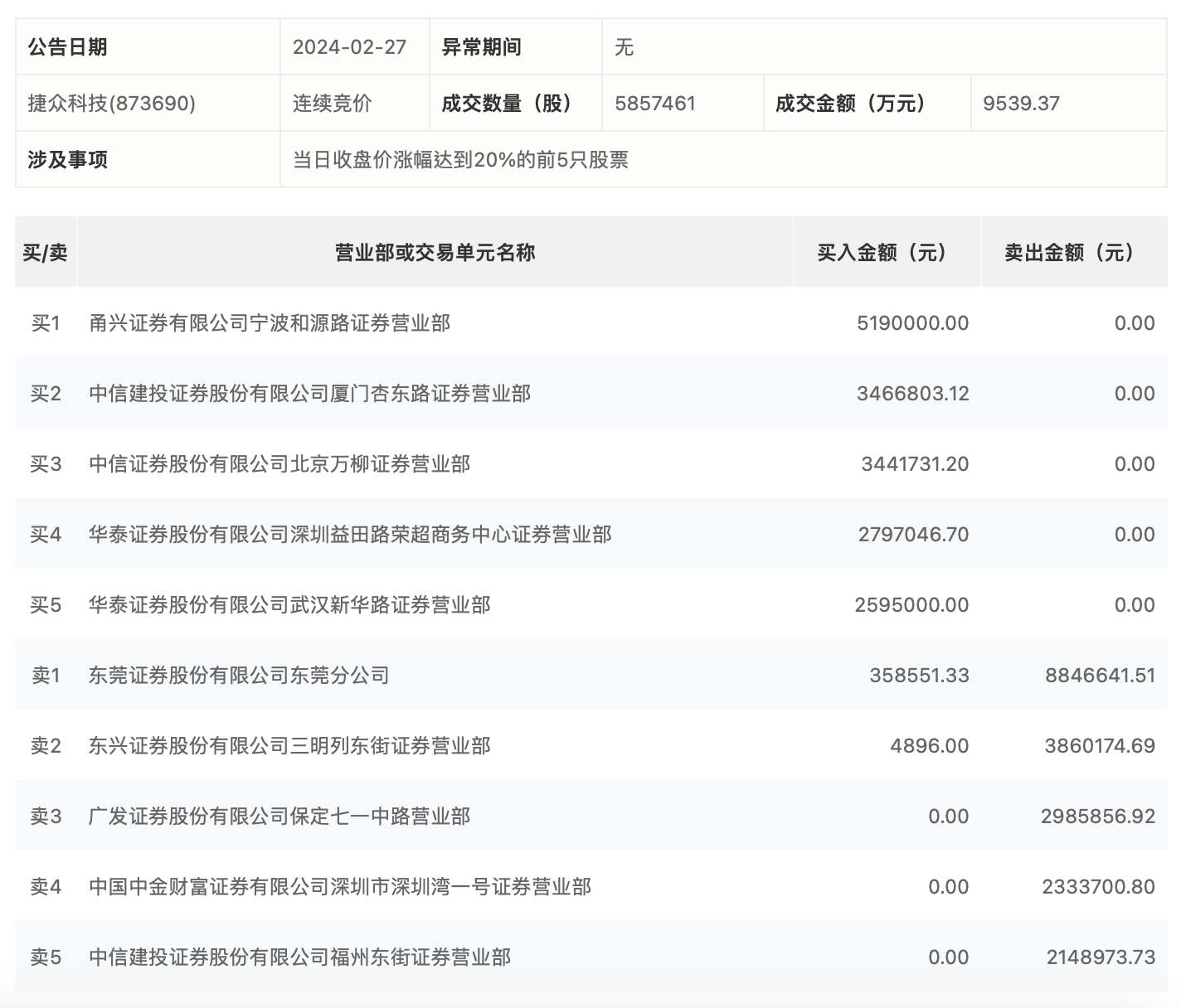Screen dimensions: 1181x1008
Task: Click the 买5 rank label
Action: pos(46,604)
